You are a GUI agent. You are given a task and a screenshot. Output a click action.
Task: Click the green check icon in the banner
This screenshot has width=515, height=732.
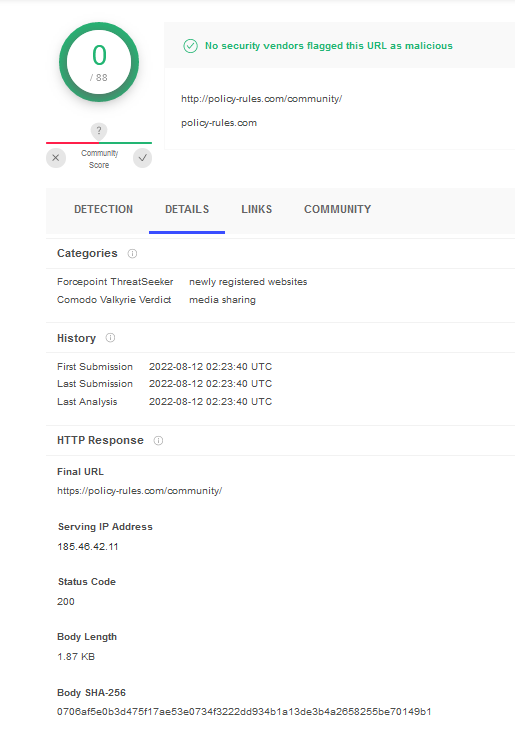coord(190,46)
